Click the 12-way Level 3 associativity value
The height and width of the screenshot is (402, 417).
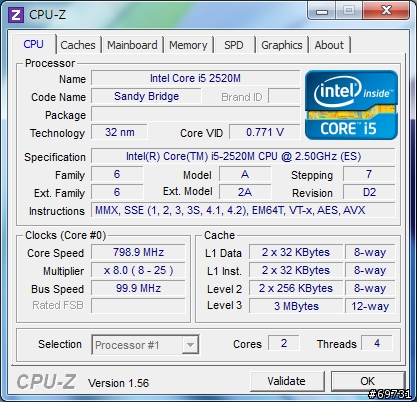370,306
